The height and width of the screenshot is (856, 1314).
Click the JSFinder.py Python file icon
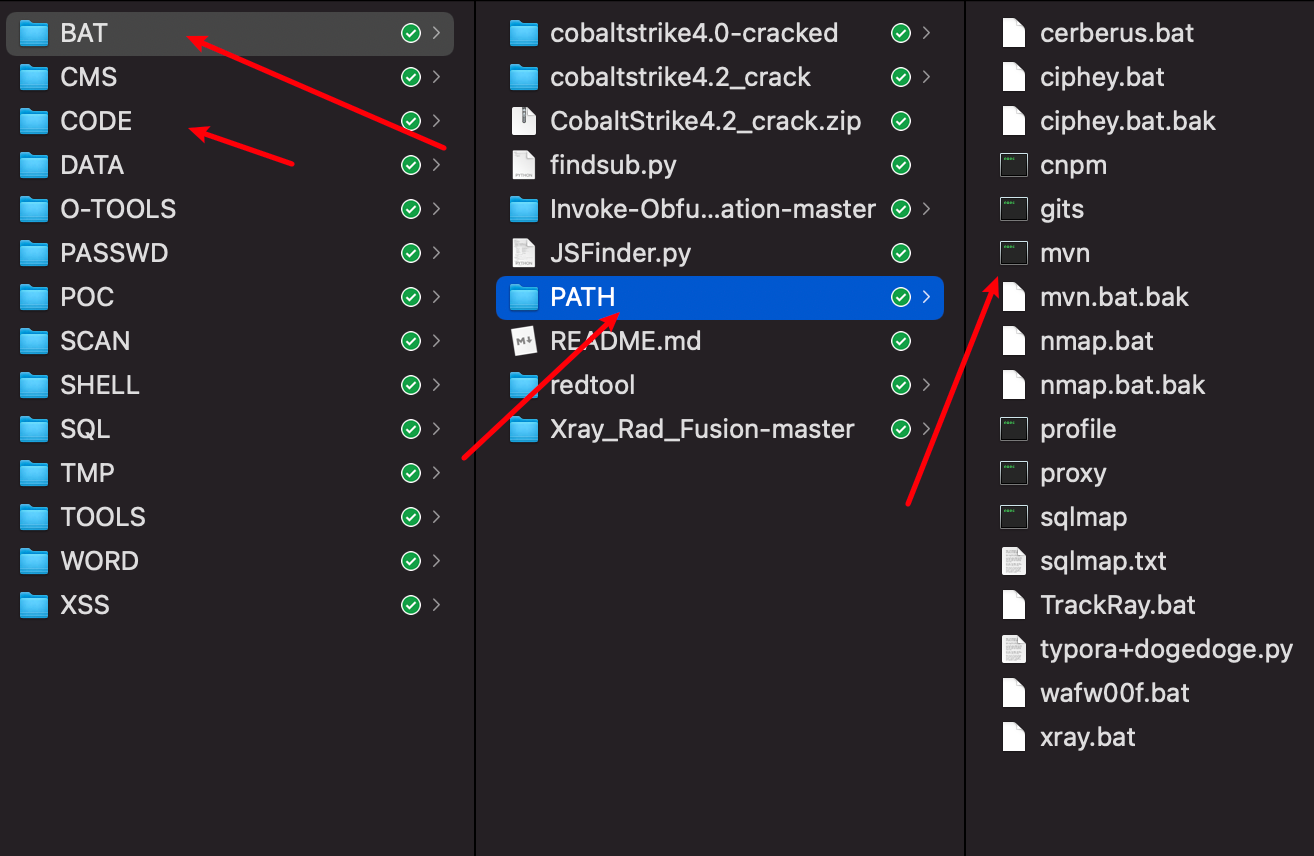click(x=524, y=254)
